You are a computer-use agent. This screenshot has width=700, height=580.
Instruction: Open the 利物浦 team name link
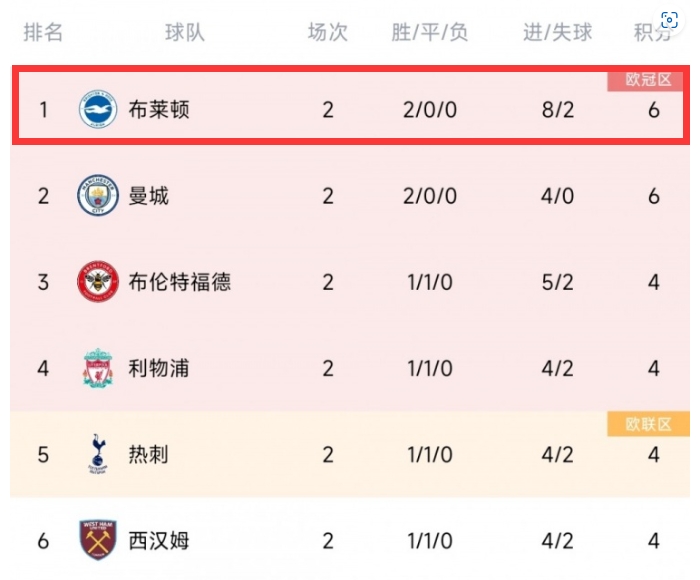click(159, 368)
